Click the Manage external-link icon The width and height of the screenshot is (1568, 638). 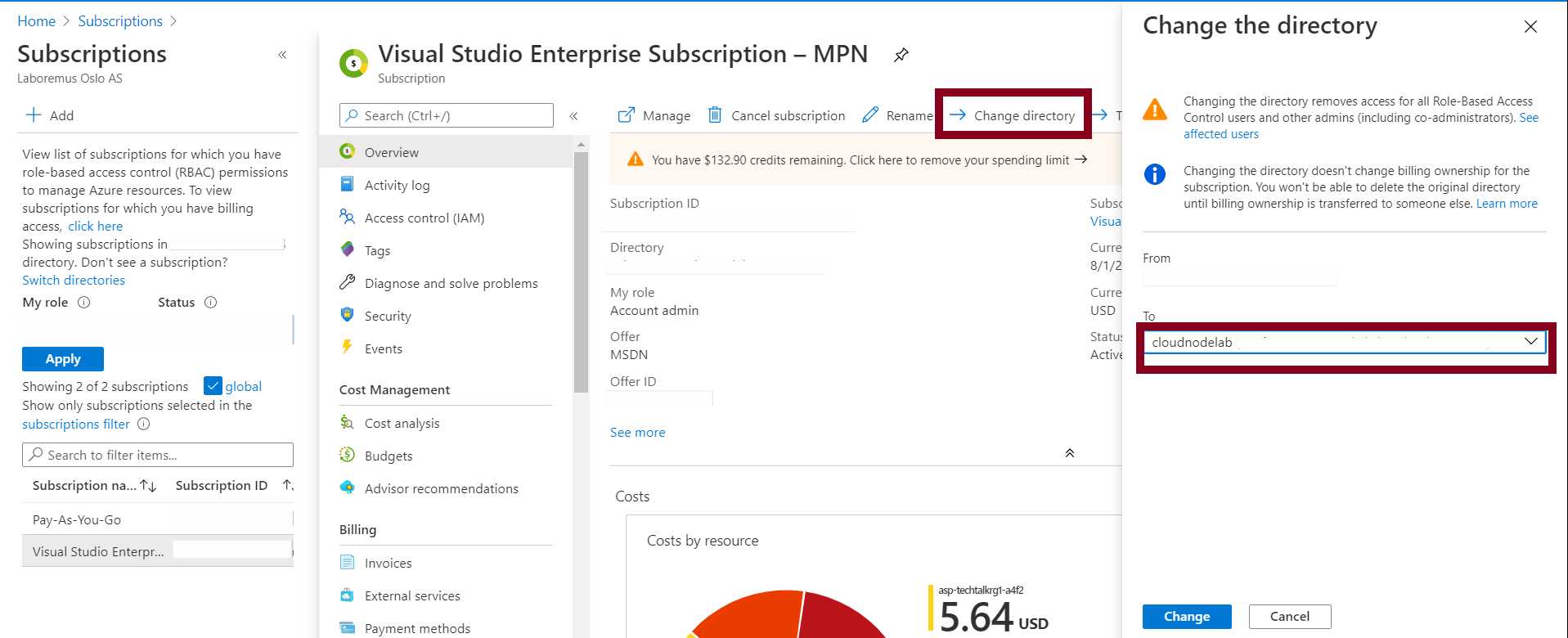pos(626,115)
